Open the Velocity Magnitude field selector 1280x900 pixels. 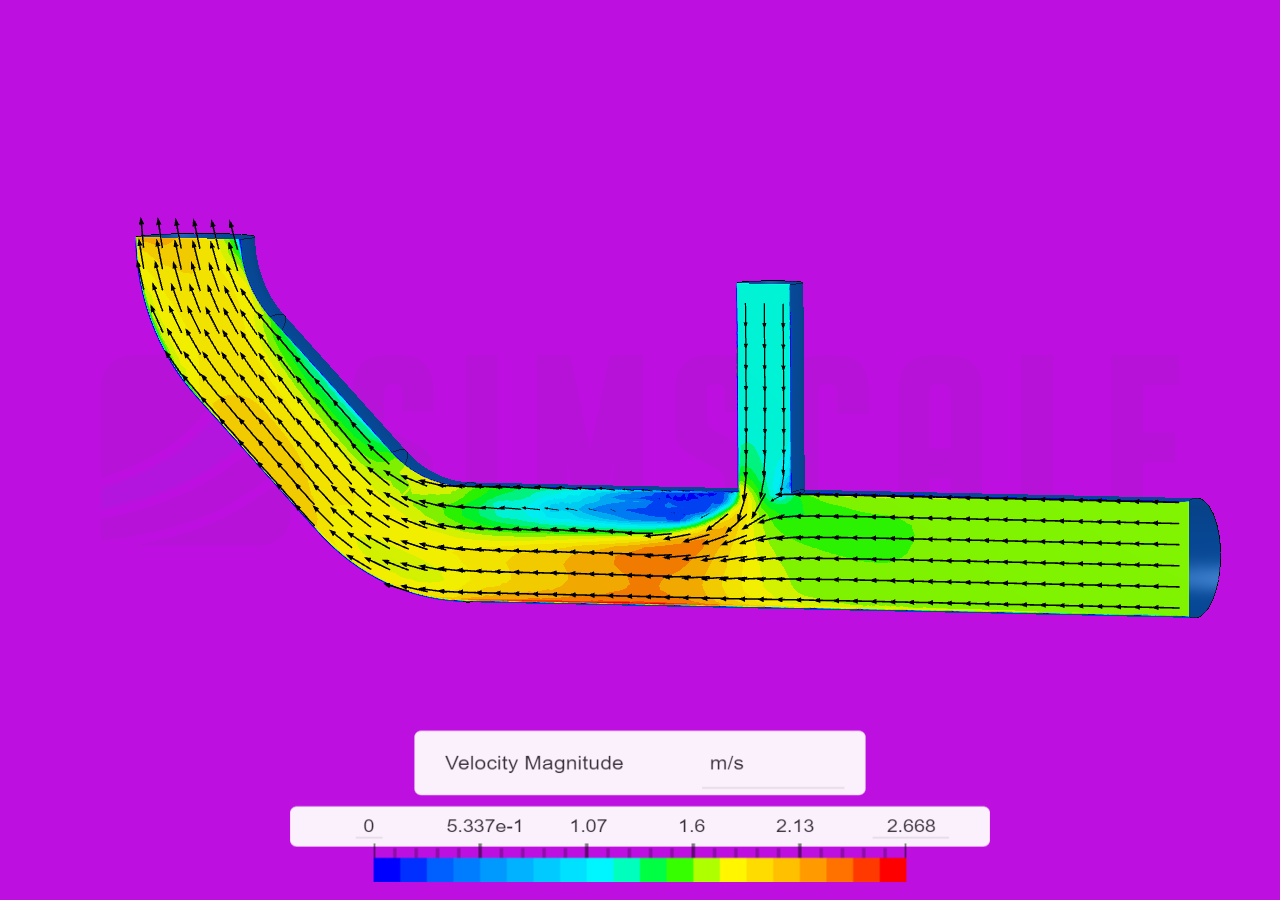point(534,763)
